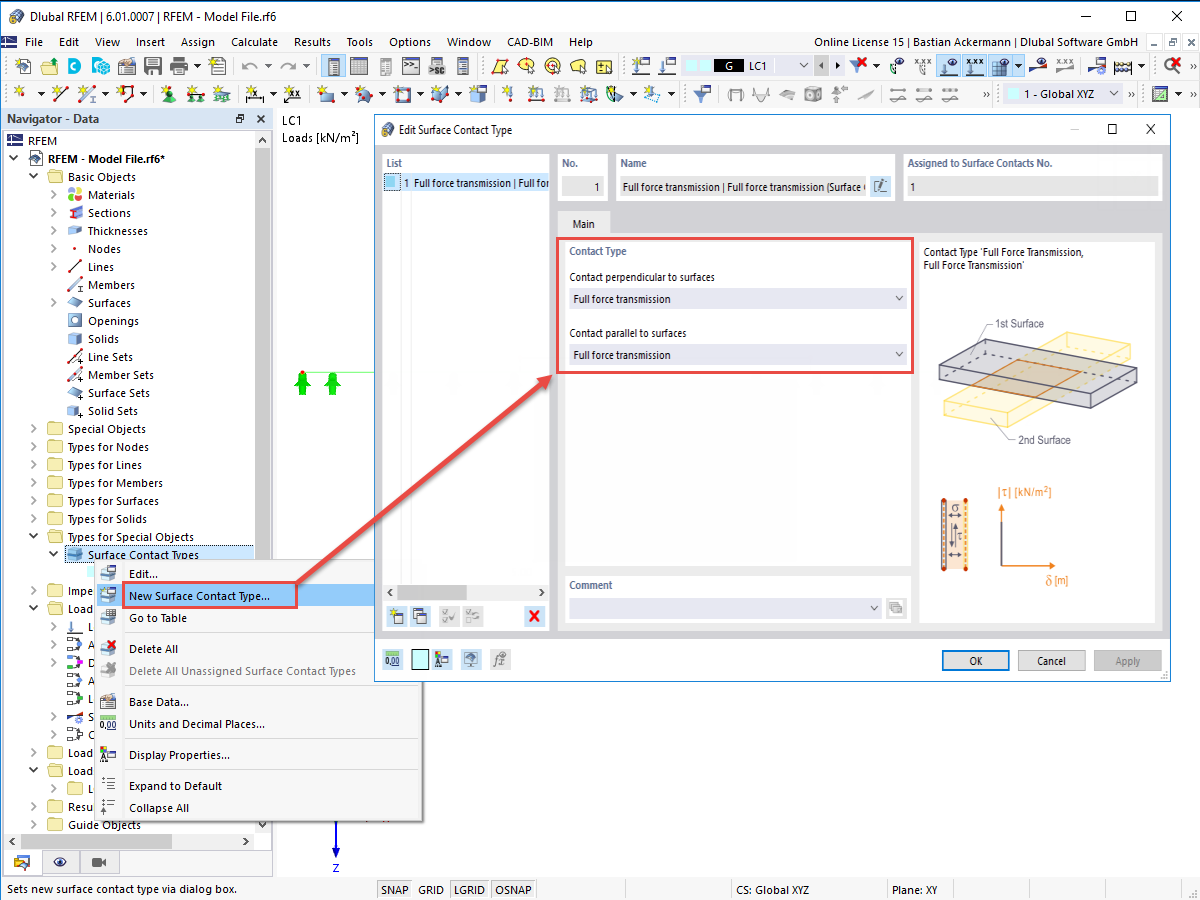Open the rendering mode toolbar icon

tap(470, 659)
